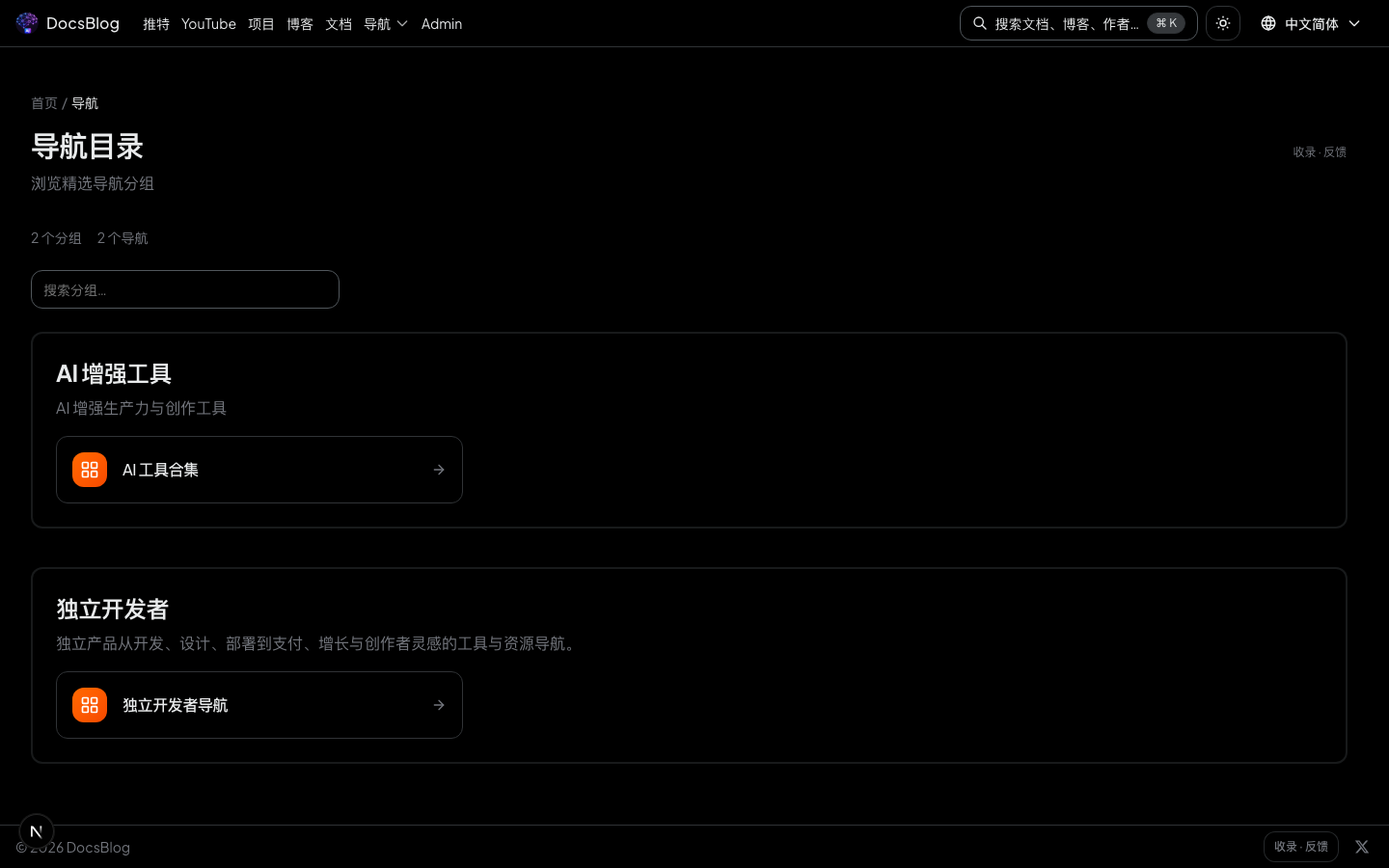Click the search magnifier icon
Image resolution: width=1389 pixels, height=868 pixels.
pos(980,23)
